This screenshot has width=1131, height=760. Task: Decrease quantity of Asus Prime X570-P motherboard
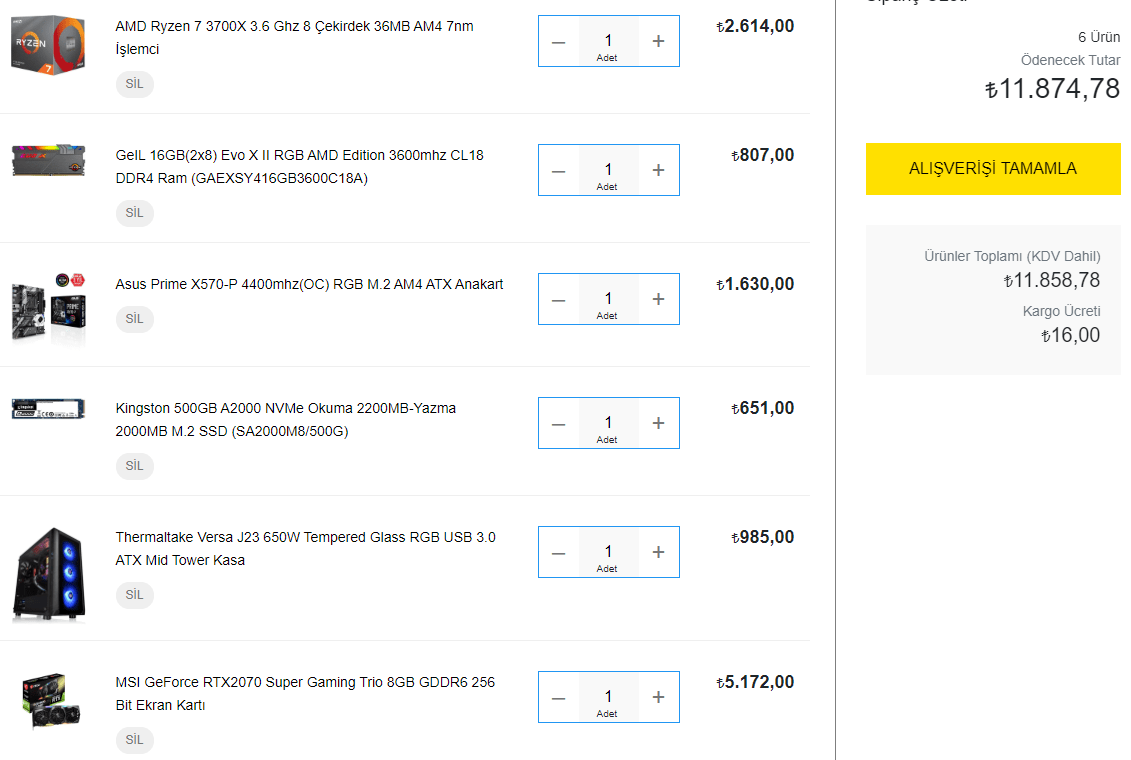point(558,299)
